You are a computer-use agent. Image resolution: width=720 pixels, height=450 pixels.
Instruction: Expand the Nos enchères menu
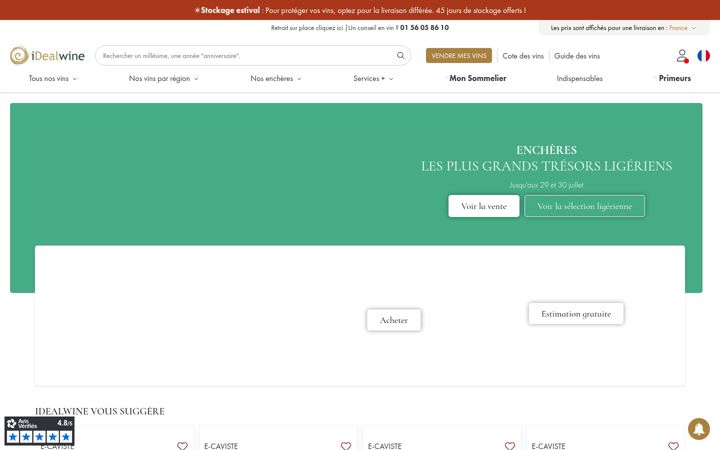pos(276,79)
